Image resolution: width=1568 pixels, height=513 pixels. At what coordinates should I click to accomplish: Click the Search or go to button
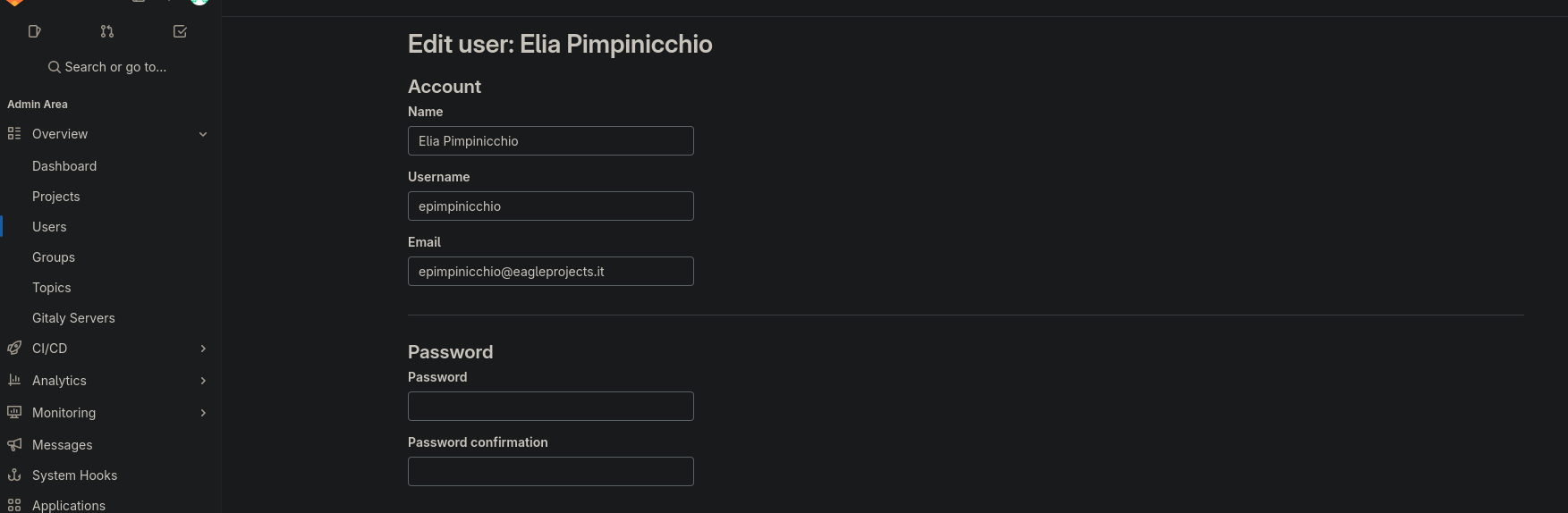pyautogui.click(x=107, y=67)
